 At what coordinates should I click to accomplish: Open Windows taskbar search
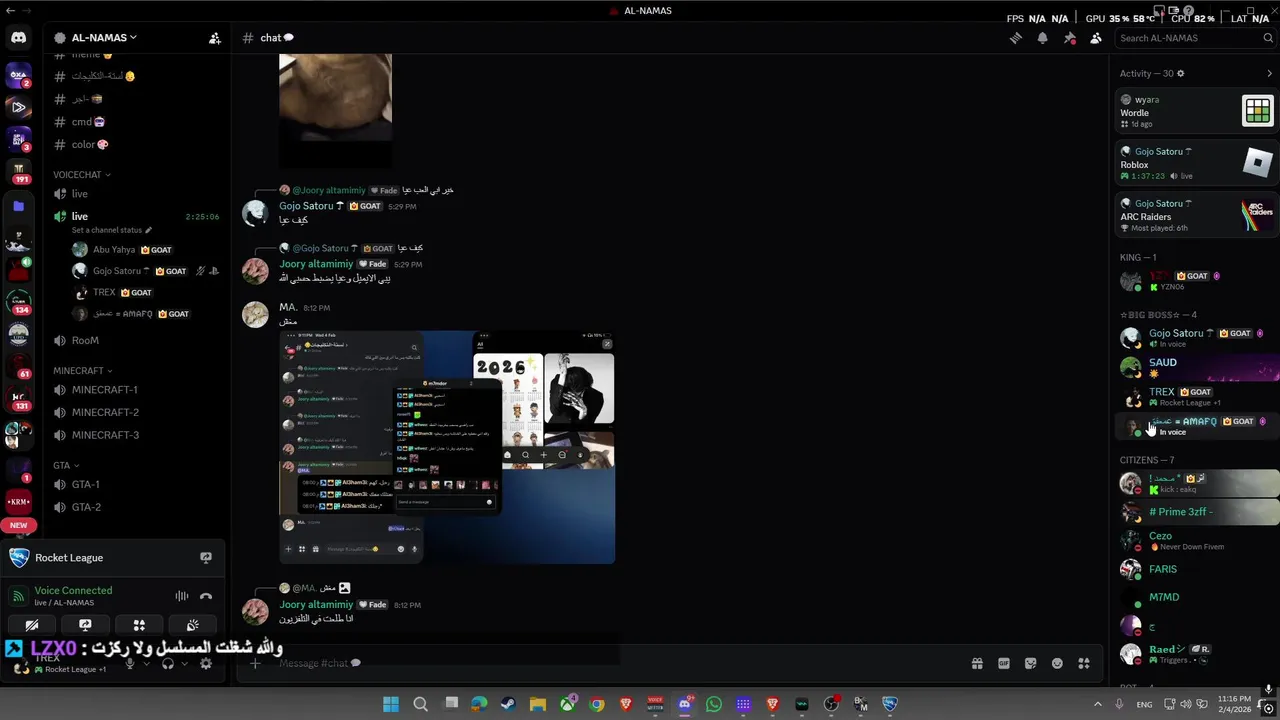click(x=420, y=704)
